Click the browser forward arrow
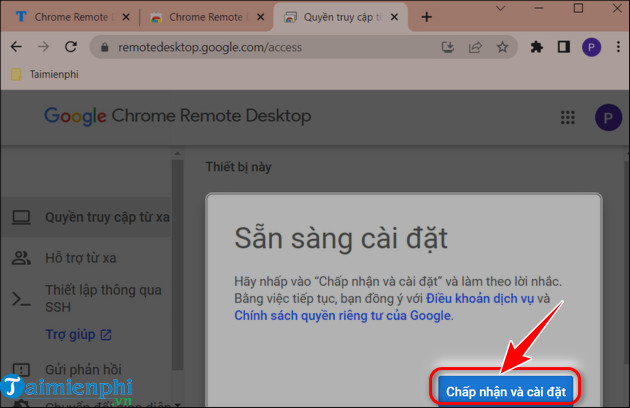The height and width of the screenshot is (408, 630). click(x=43, y=47)
